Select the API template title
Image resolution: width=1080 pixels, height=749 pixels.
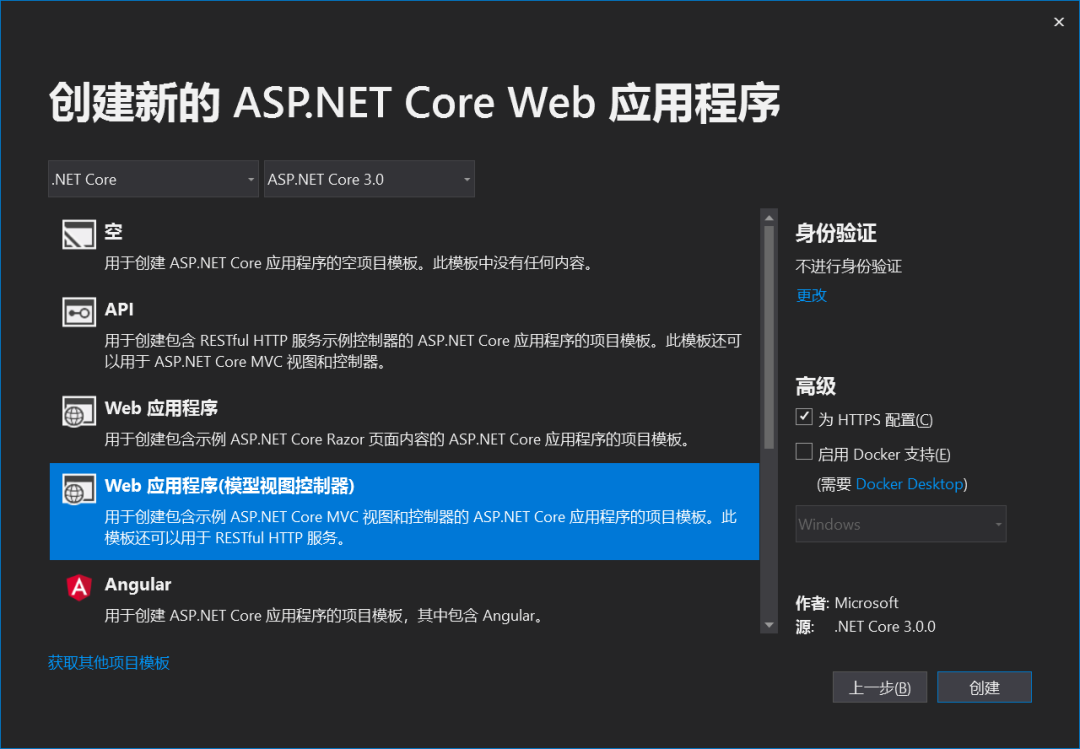(x=119, y=309)
